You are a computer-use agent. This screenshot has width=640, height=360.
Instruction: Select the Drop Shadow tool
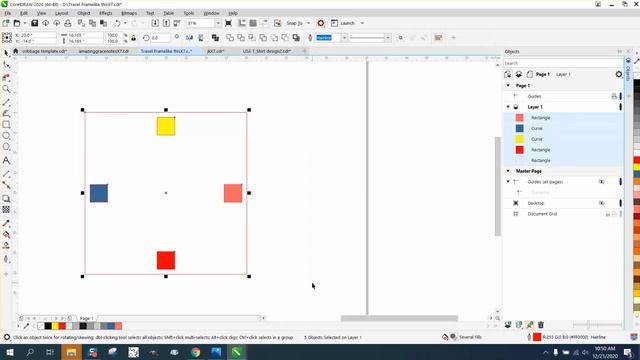tap(6, 198)
